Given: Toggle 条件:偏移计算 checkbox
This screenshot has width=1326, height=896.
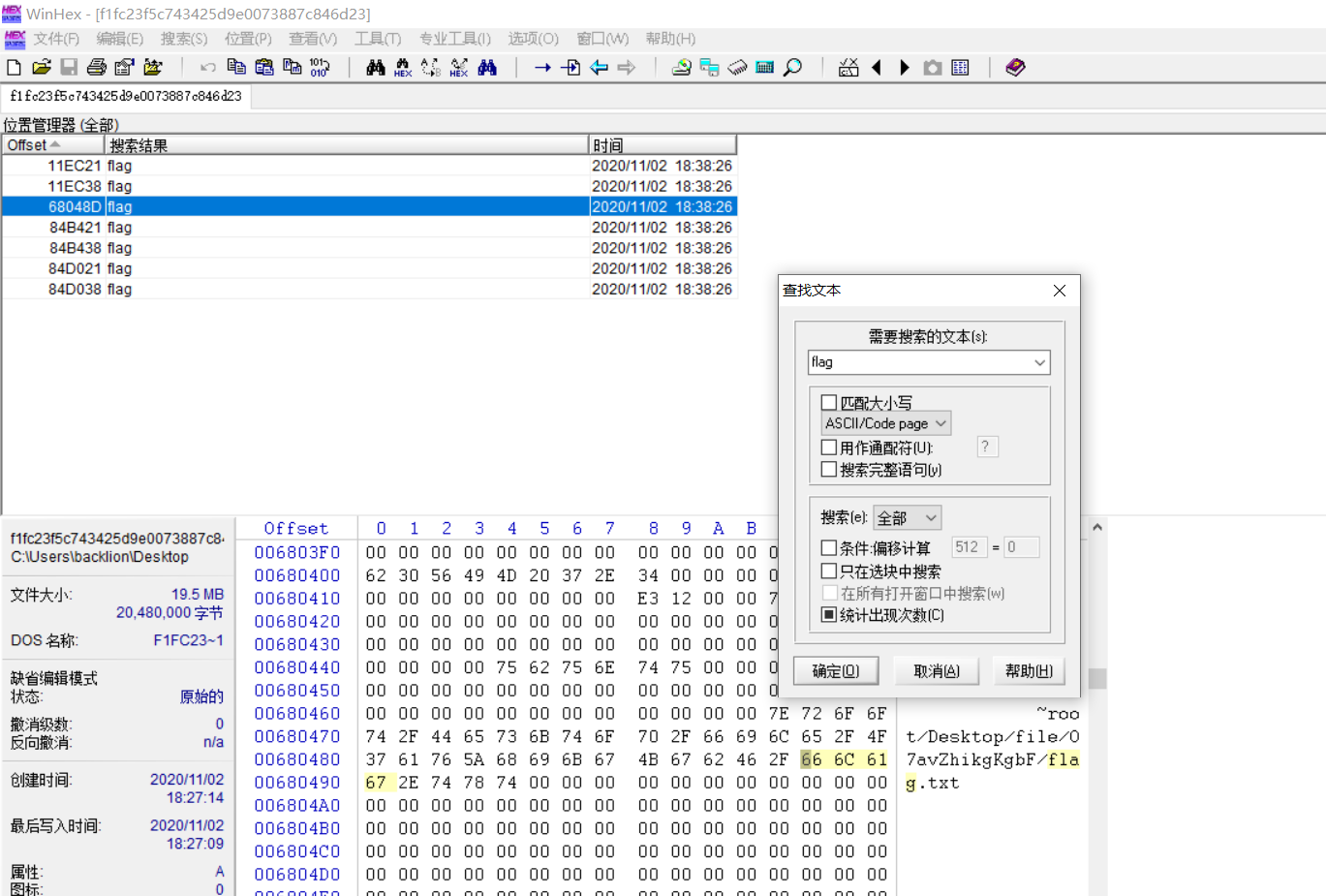Looking at the screenshot, I should (x=829, y=547).
